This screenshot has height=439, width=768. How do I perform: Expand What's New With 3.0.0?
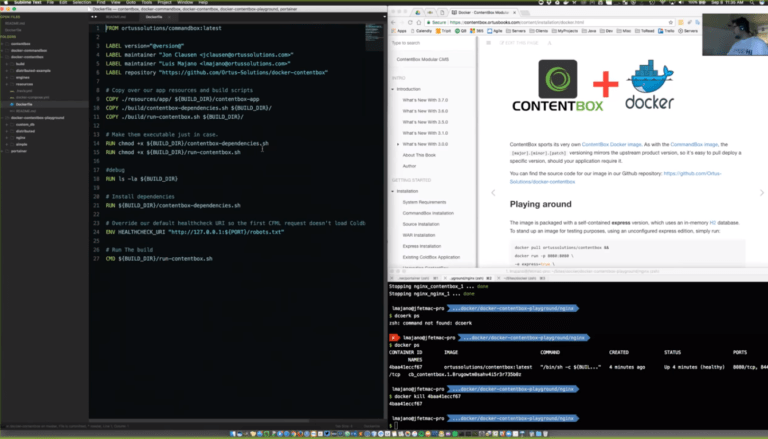(398, 144)
